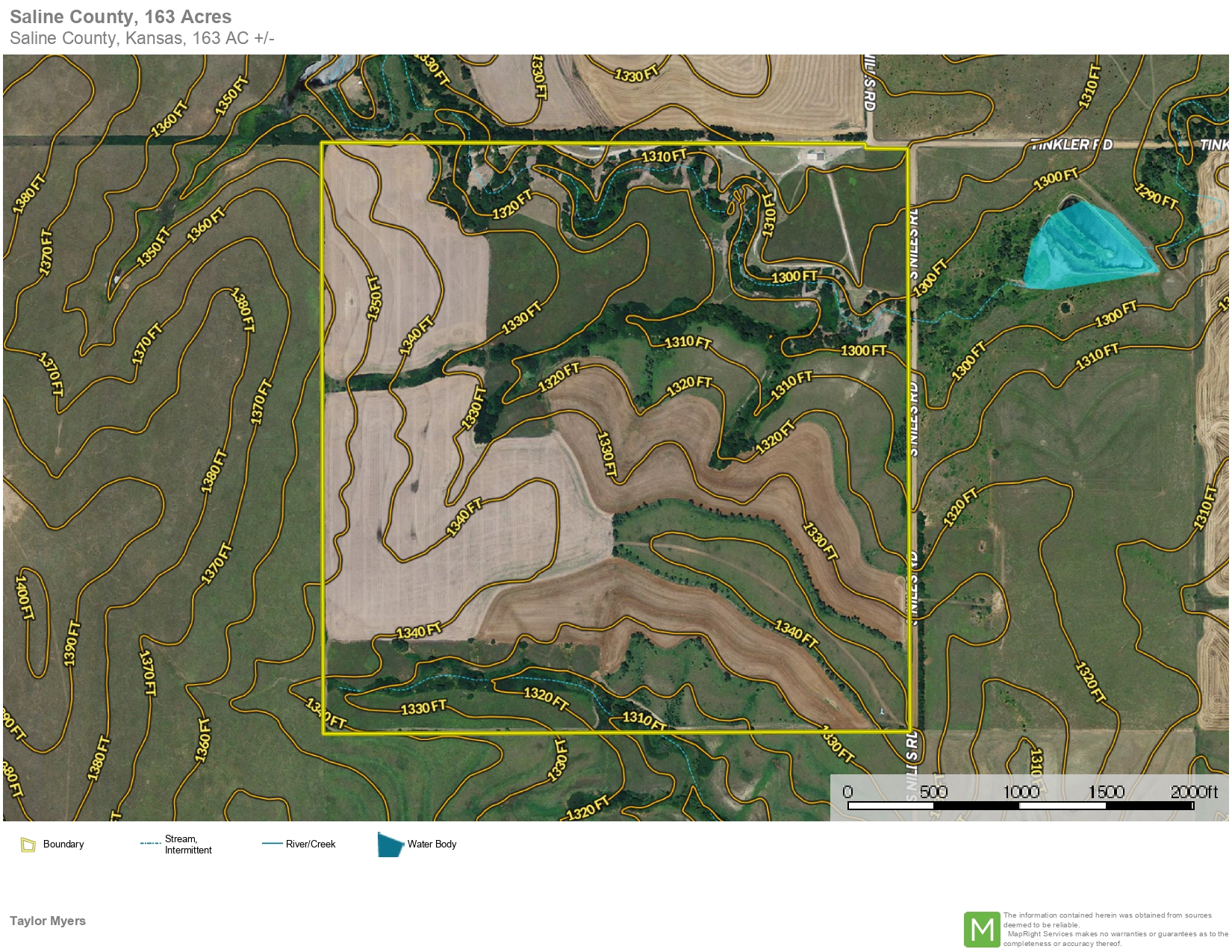Screen dimensions: 1232x952
Task: Click the 1290 FT contour label
Action: (1155, 196)
